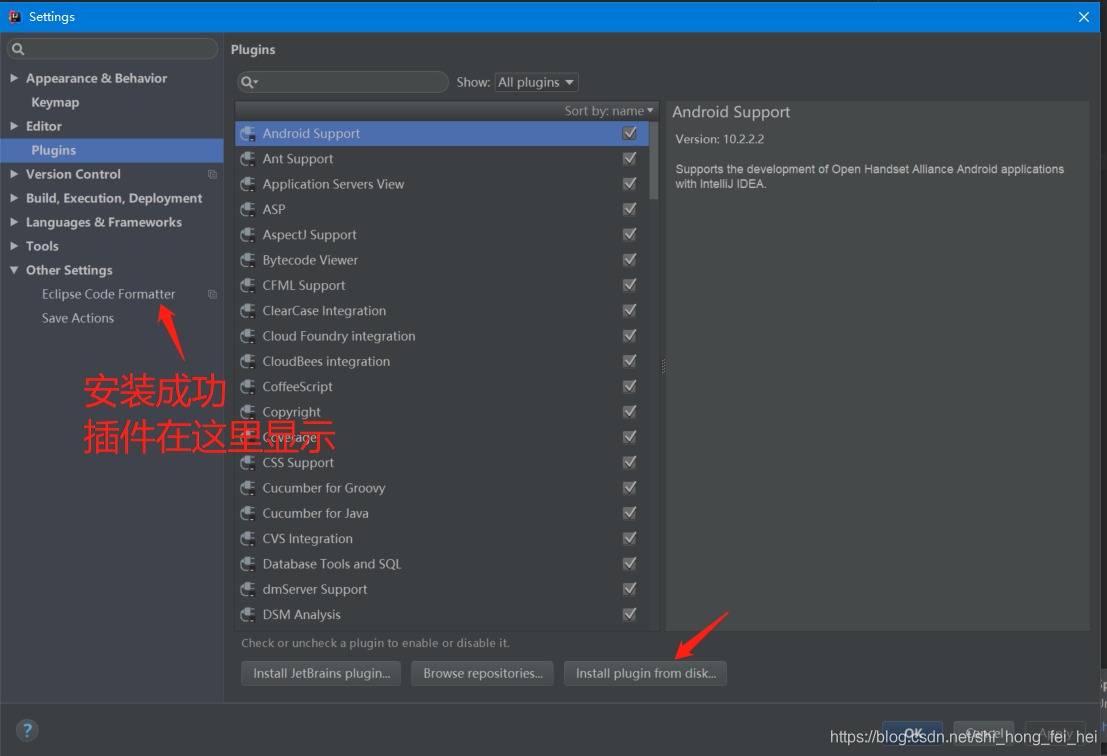The image size is (1107, 756).
Task: Click the plugin list vertical scrollbar
Action: click(x=654, y=162)
